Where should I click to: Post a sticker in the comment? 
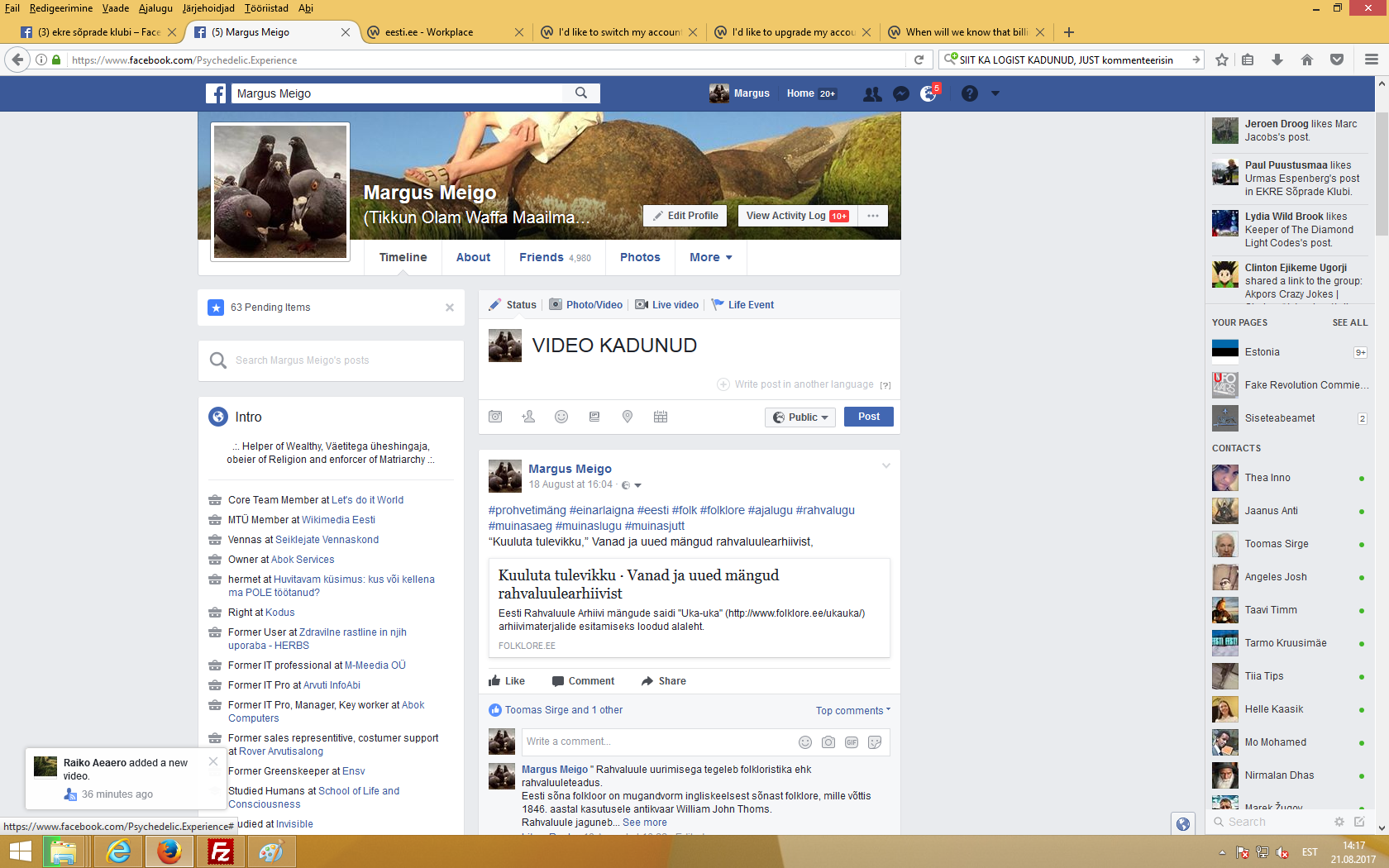tap(875, 742)
